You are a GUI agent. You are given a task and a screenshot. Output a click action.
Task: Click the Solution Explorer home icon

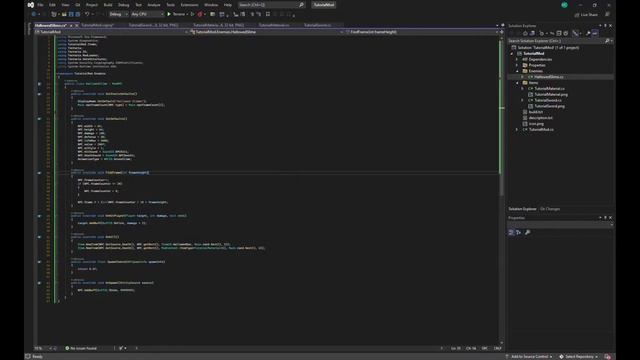[525, 33]
